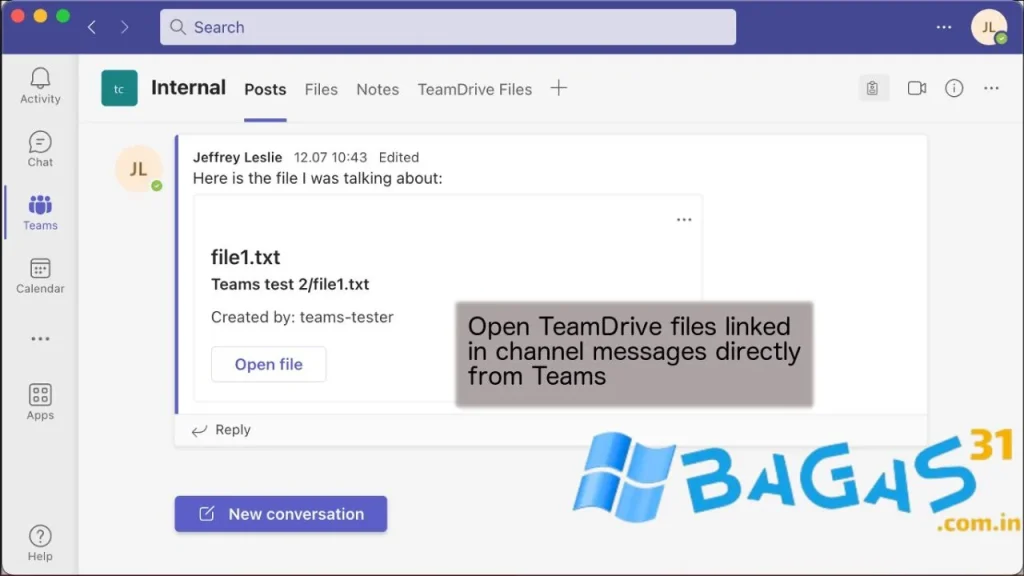1024x576 pixels.
Task: Open the JL profile avatar menu
Action: (x=989, y=27)
